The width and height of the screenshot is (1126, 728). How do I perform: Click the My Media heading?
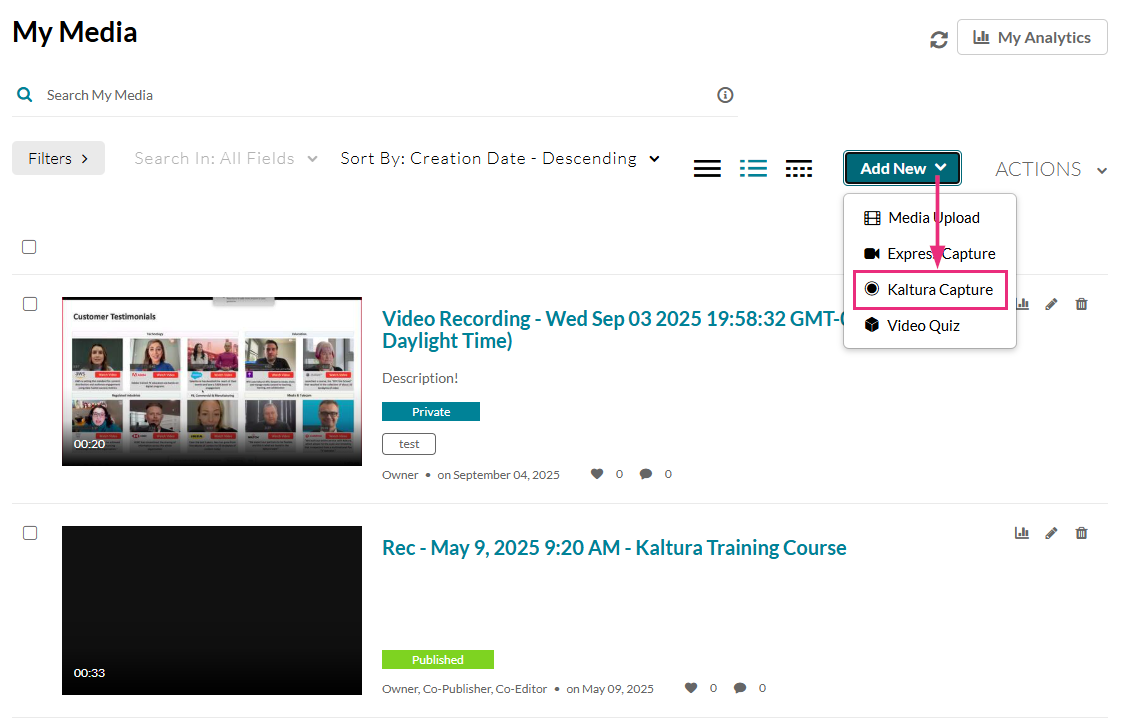(x=75, y=33)
